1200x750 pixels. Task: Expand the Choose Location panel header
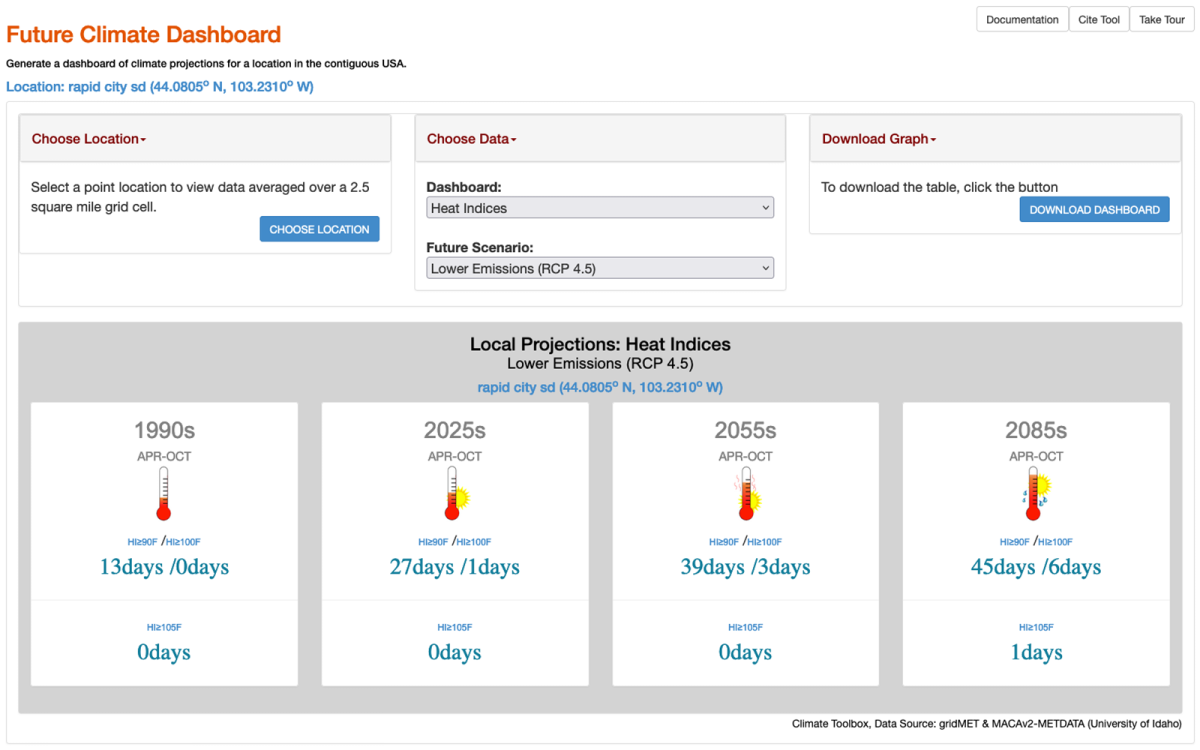pos(89,139)
